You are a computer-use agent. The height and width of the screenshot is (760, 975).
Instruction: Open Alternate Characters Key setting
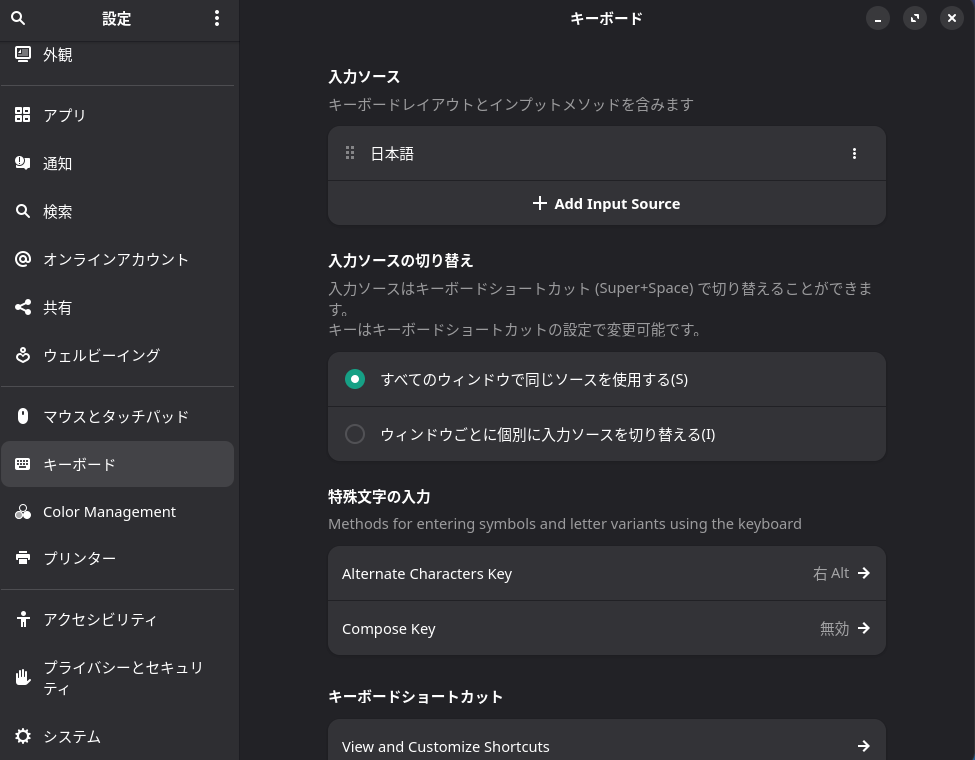pos(606,574)
